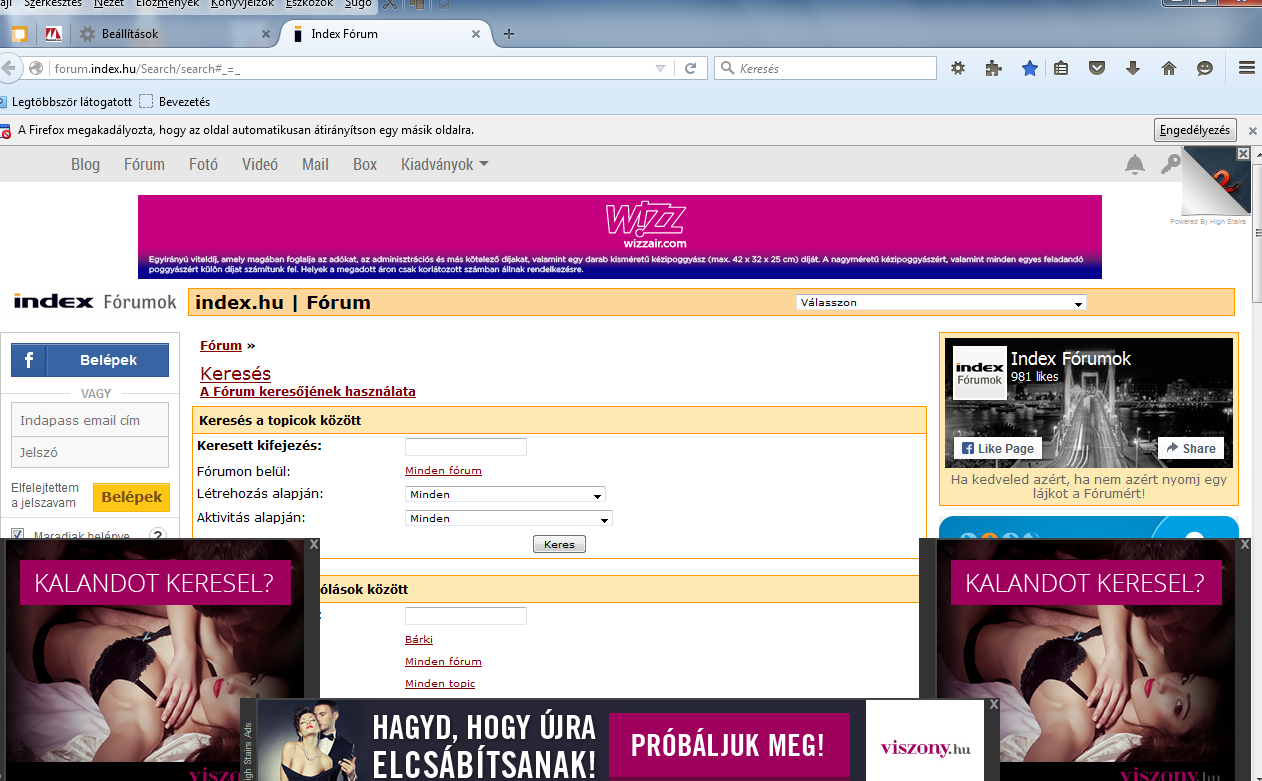The height and width of the screenshot is (781, 1262).
Task: Click the Wizz Air banner ad
Action: 620,237
